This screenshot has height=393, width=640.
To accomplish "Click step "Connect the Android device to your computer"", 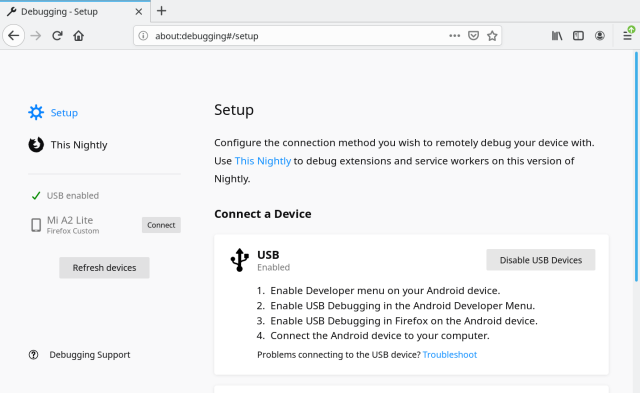I will coord(380,335).
